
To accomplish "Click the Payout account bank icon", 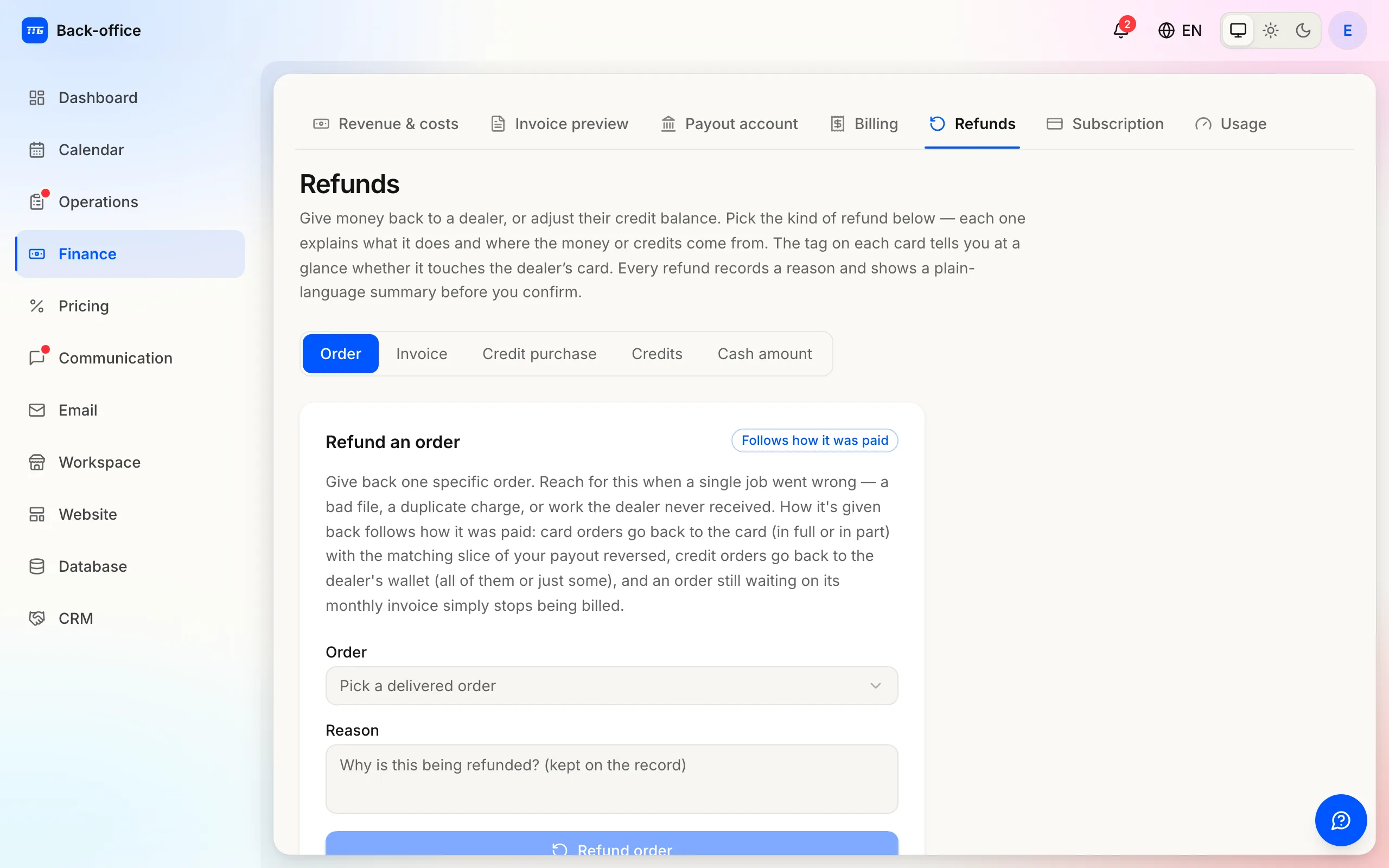I will point(668,124).
